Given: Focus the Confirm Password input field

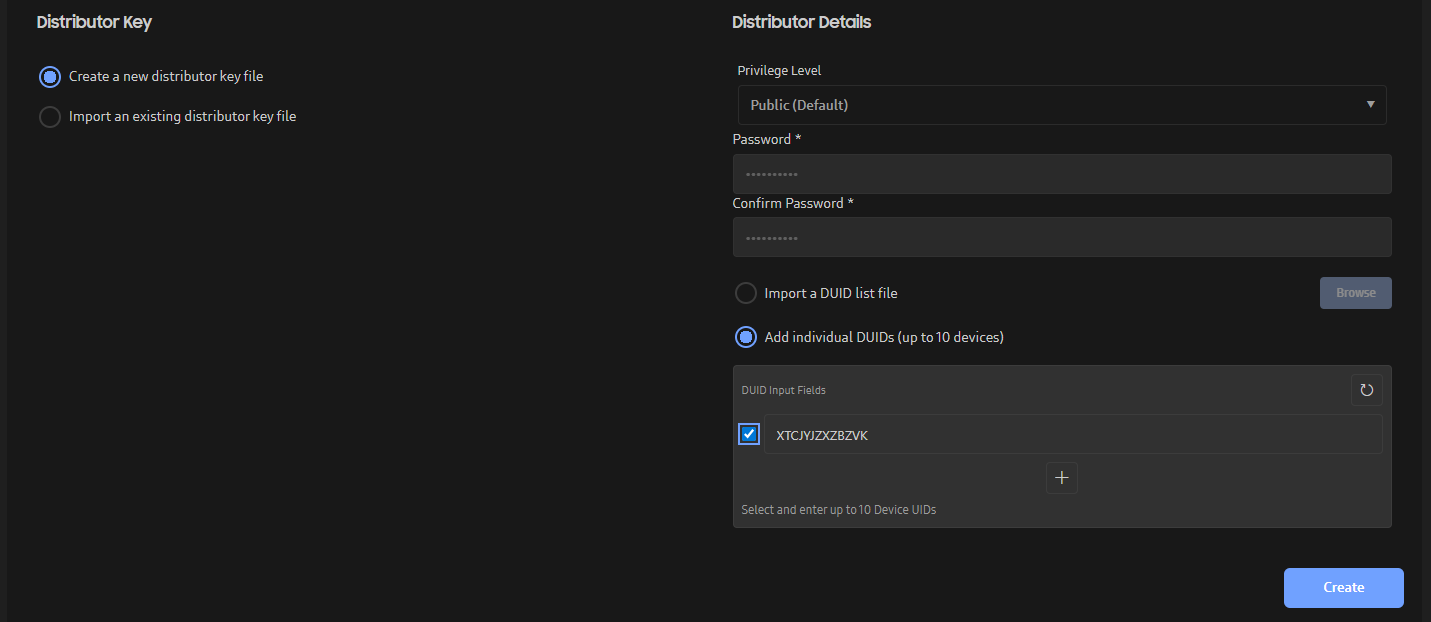Looking at the screenshot, I should [x=1061, y=237].
